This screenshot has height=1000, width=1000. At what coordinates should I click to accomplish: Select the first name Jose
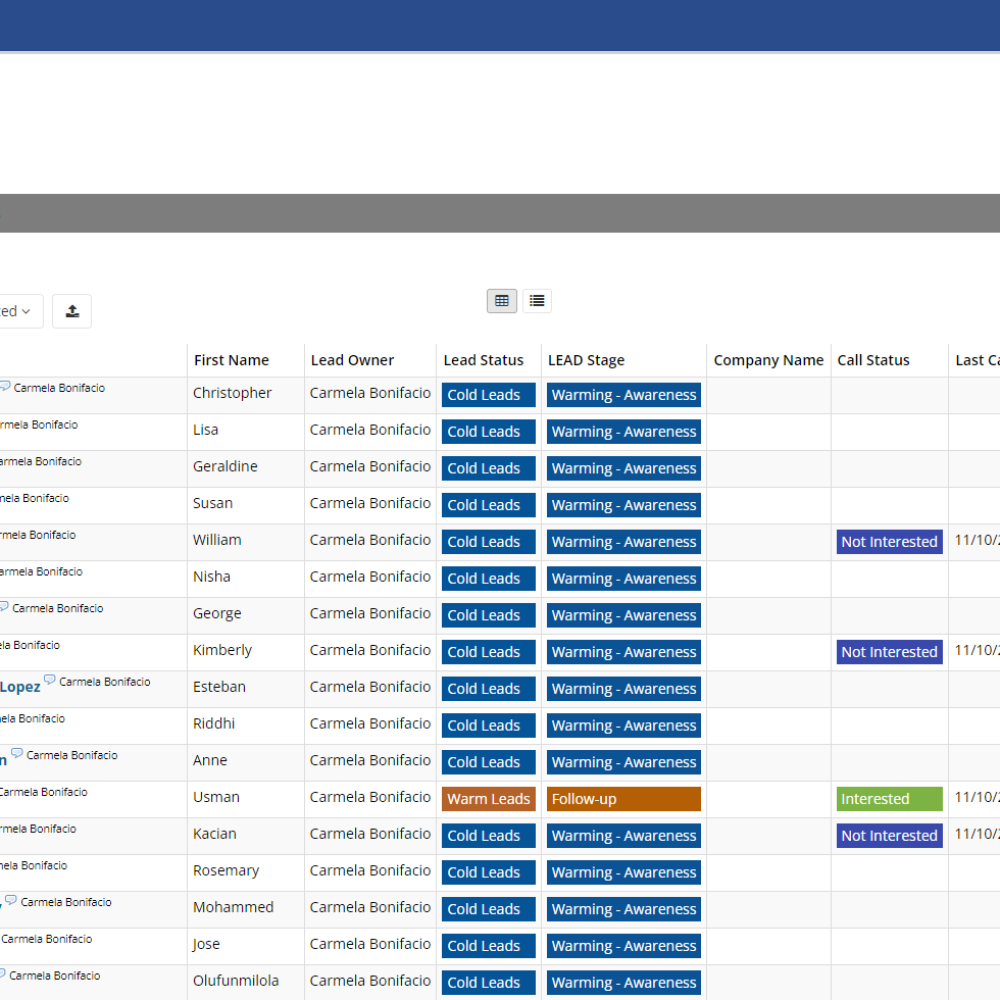pyautogui.click(x=206, y=945)
